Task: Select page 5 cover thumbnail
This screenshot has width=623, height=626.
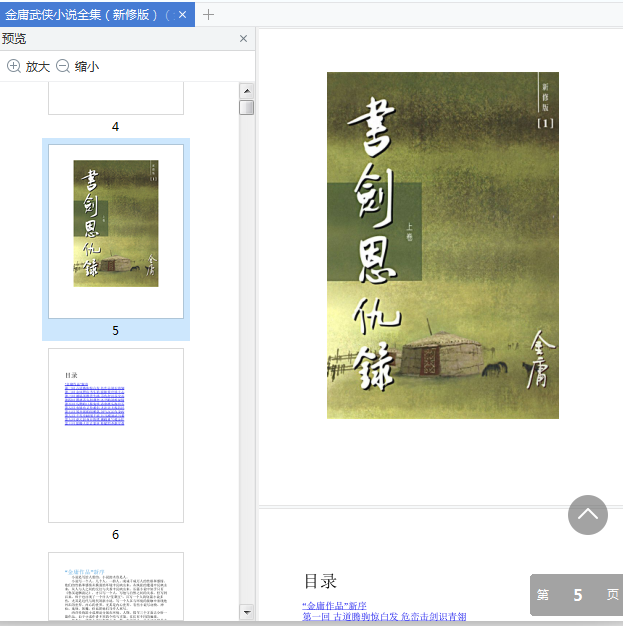Action: pos(116,231)
